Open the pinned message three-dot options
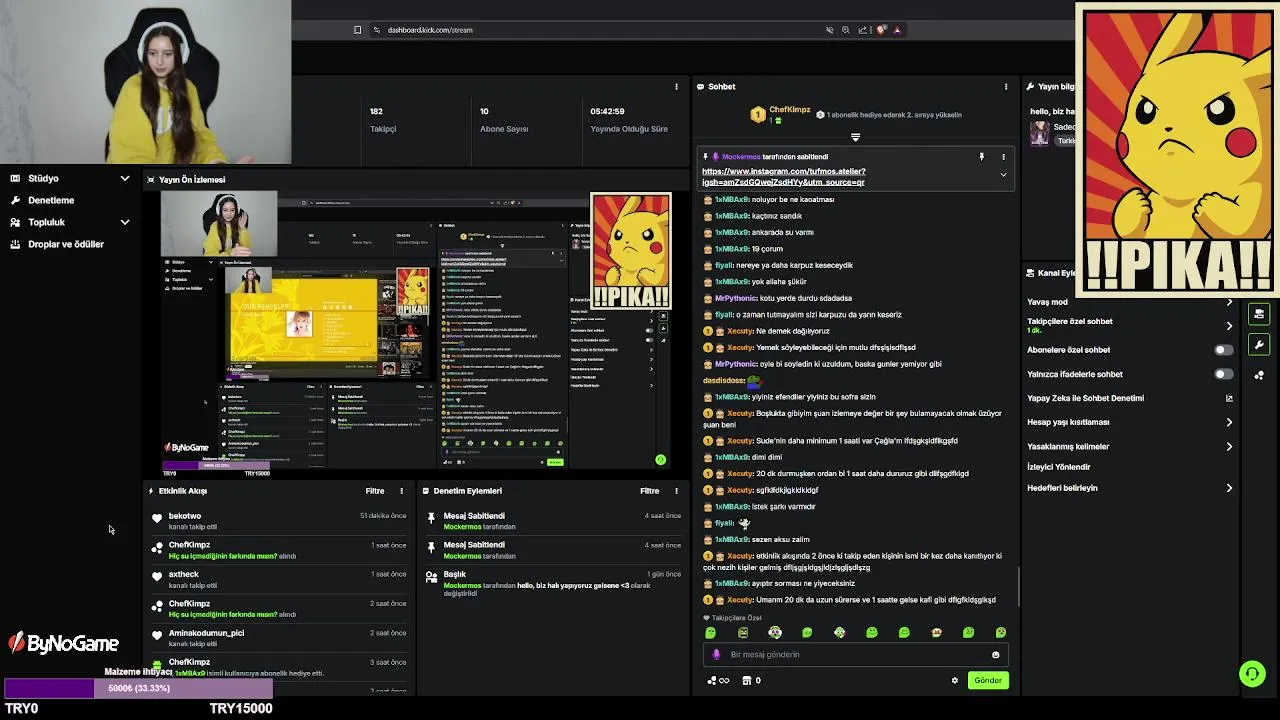The image size is (1280, 720). point(1003,157)
